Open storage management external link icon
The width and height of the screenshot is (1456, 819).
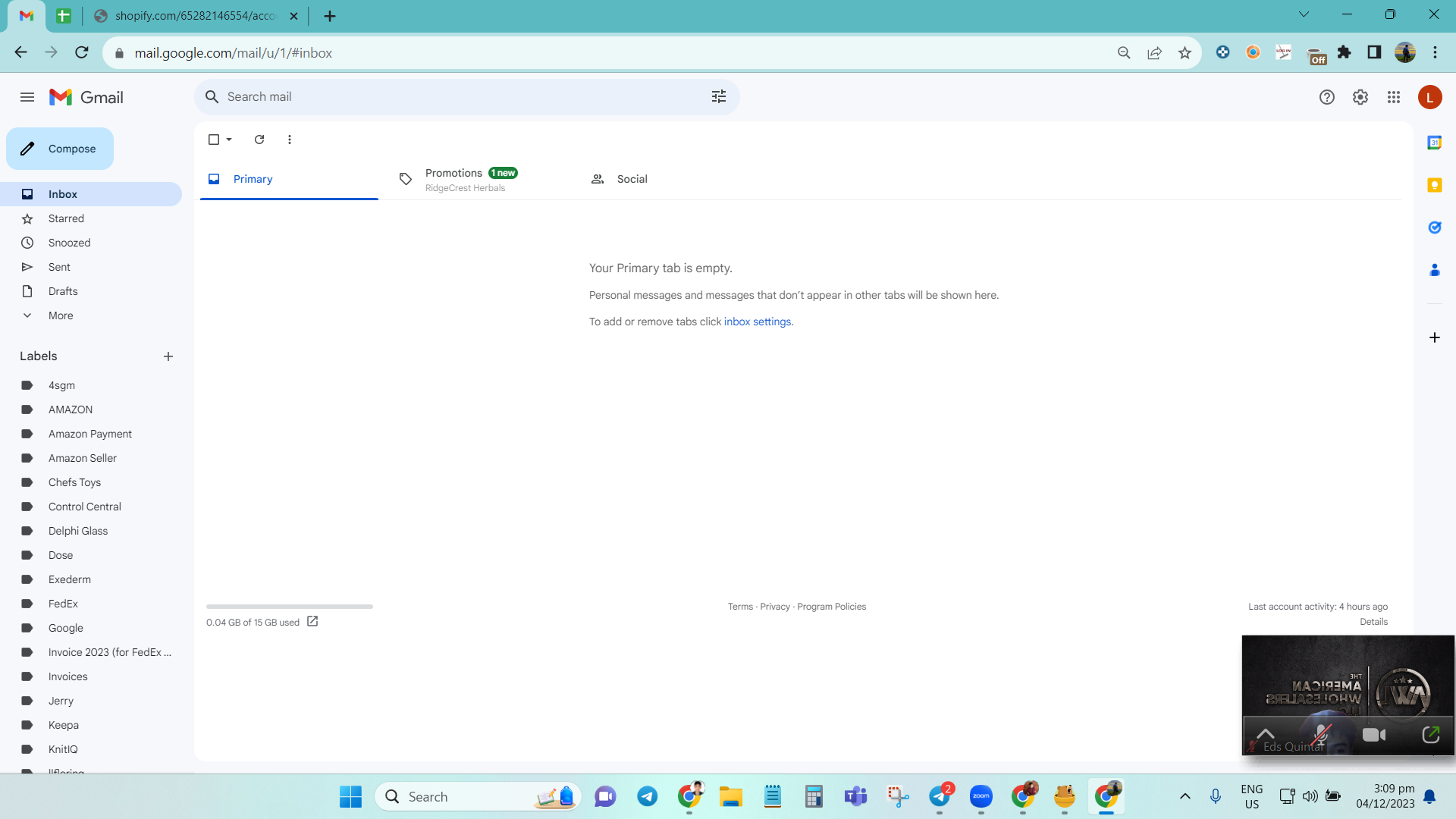click(312, 622)
